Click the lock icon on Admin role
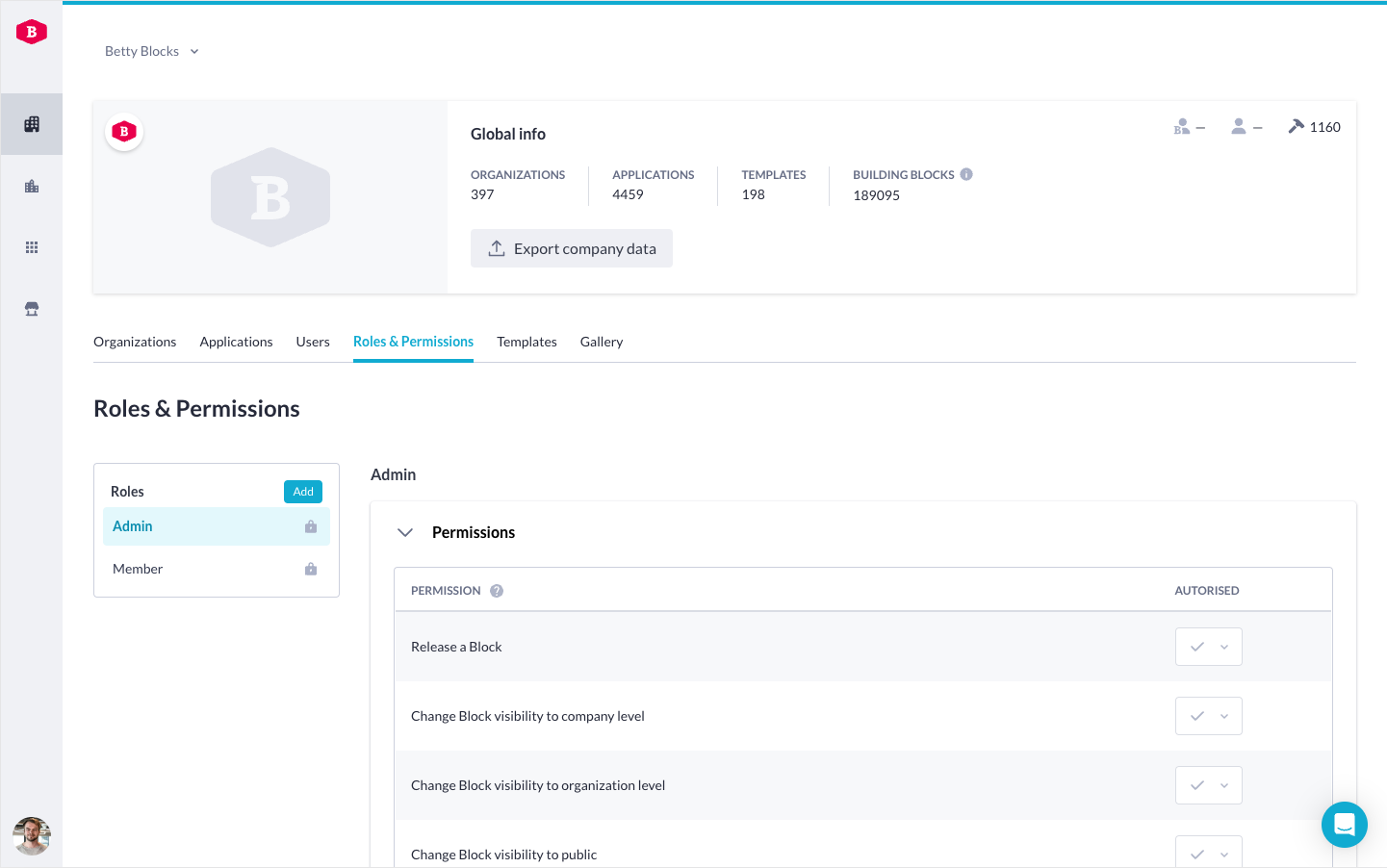This screenshot has width=1387, height=868. click(x=311, y=526)
